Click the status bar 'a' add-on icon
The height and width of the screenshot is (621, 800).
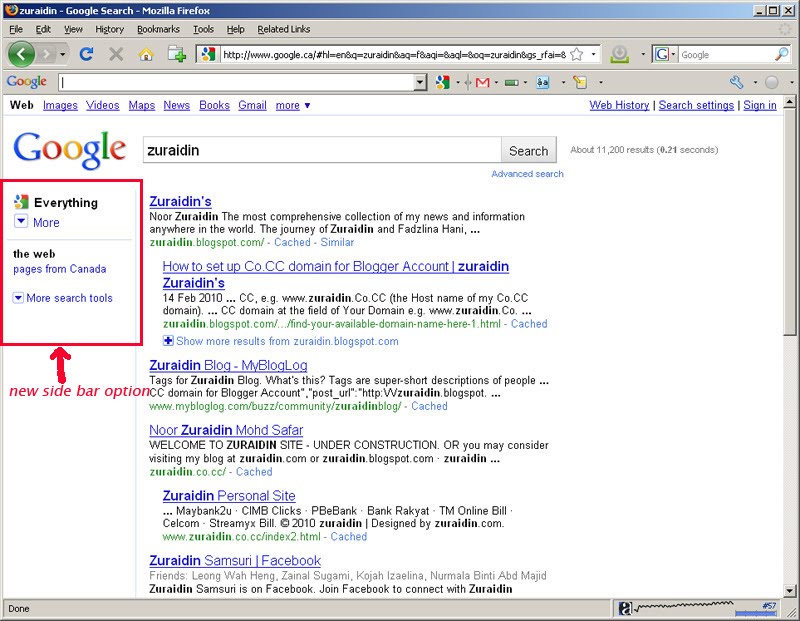click(625, 608)
